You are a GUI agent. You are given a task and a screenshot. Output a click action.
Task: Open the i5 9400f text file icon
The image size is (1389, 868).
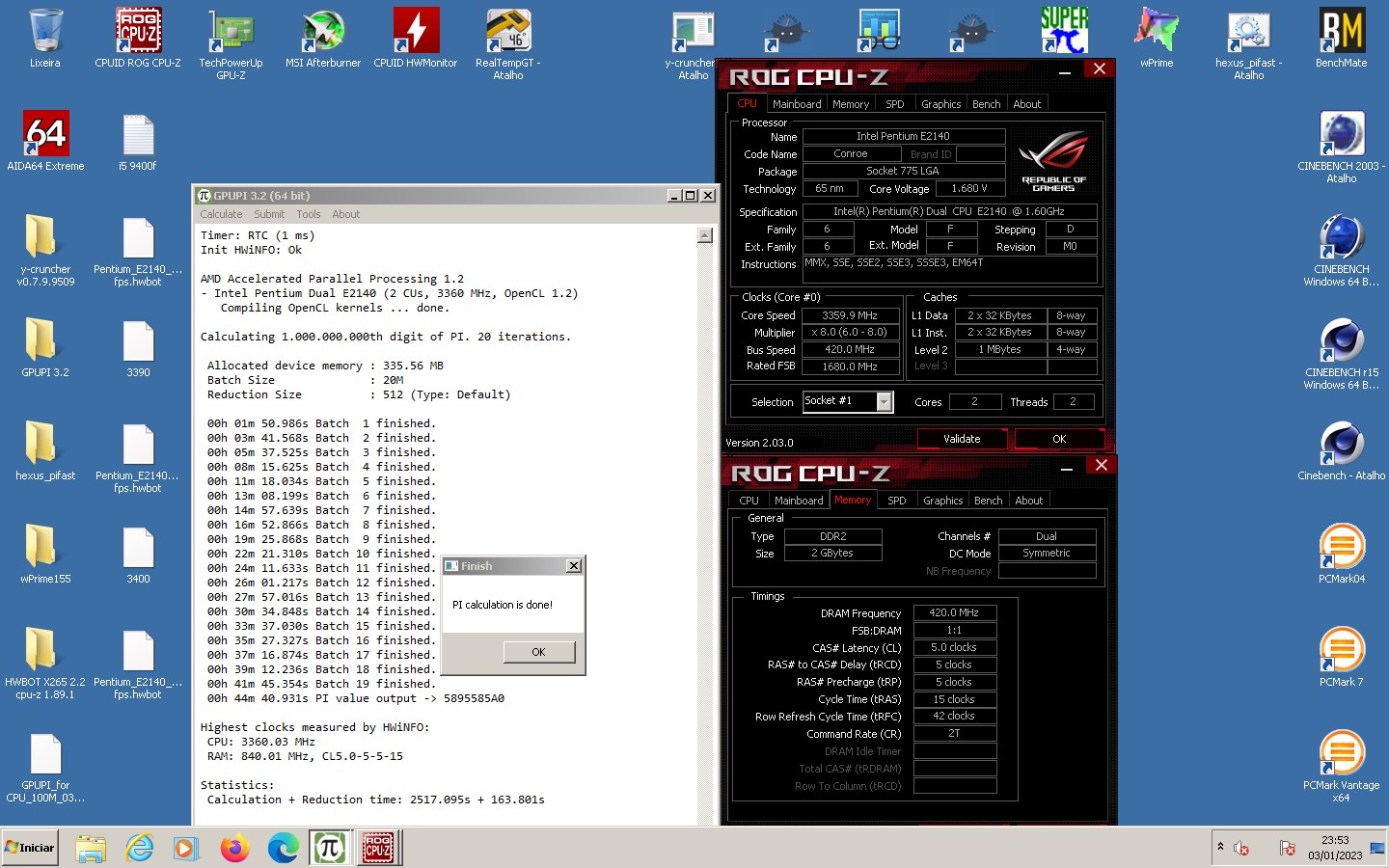(138, 142)
